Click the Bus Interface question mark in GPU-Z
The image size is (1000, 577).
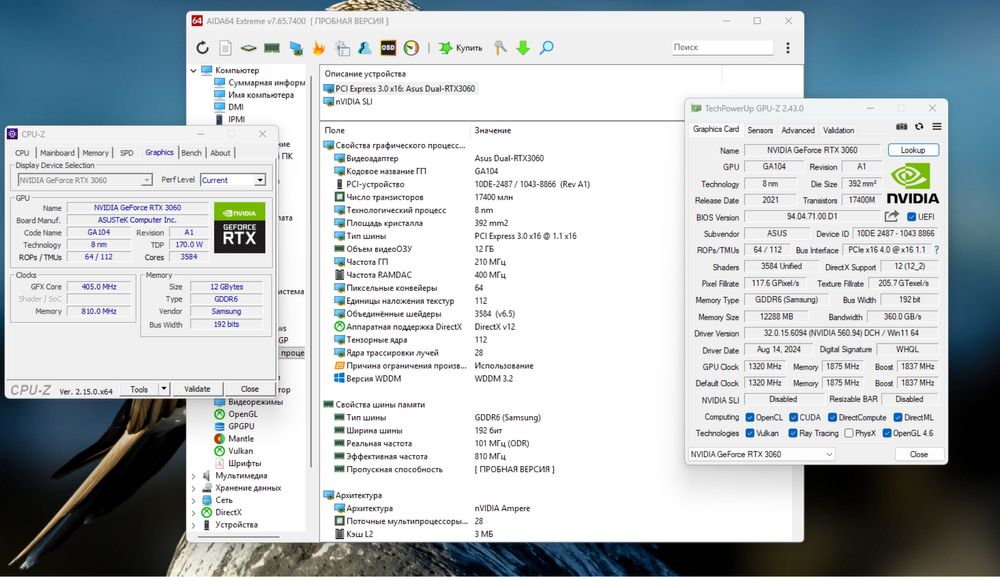pos(936,250)
